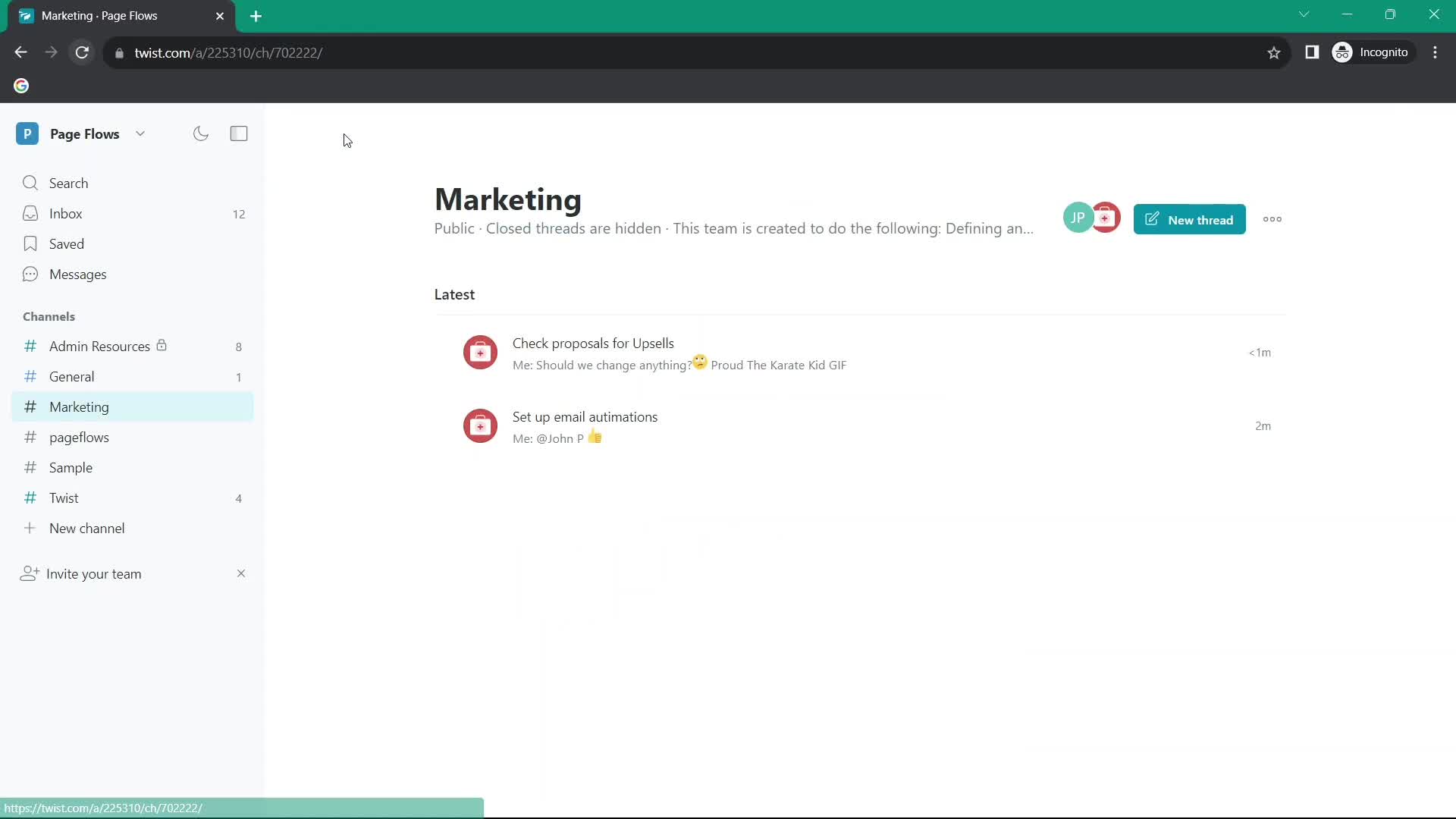Screen dimensions: 1456x819
Task: Click the add member icon next to avatars
Action: [x=1105, y=219]
